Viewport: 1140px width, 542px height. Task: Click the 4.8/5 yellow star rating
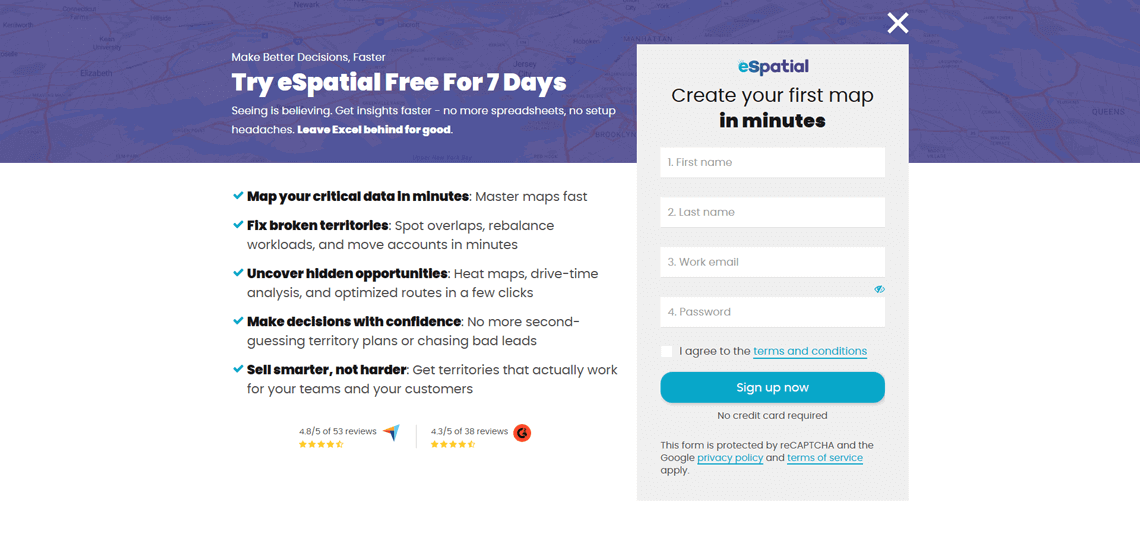tap(321, 445)
